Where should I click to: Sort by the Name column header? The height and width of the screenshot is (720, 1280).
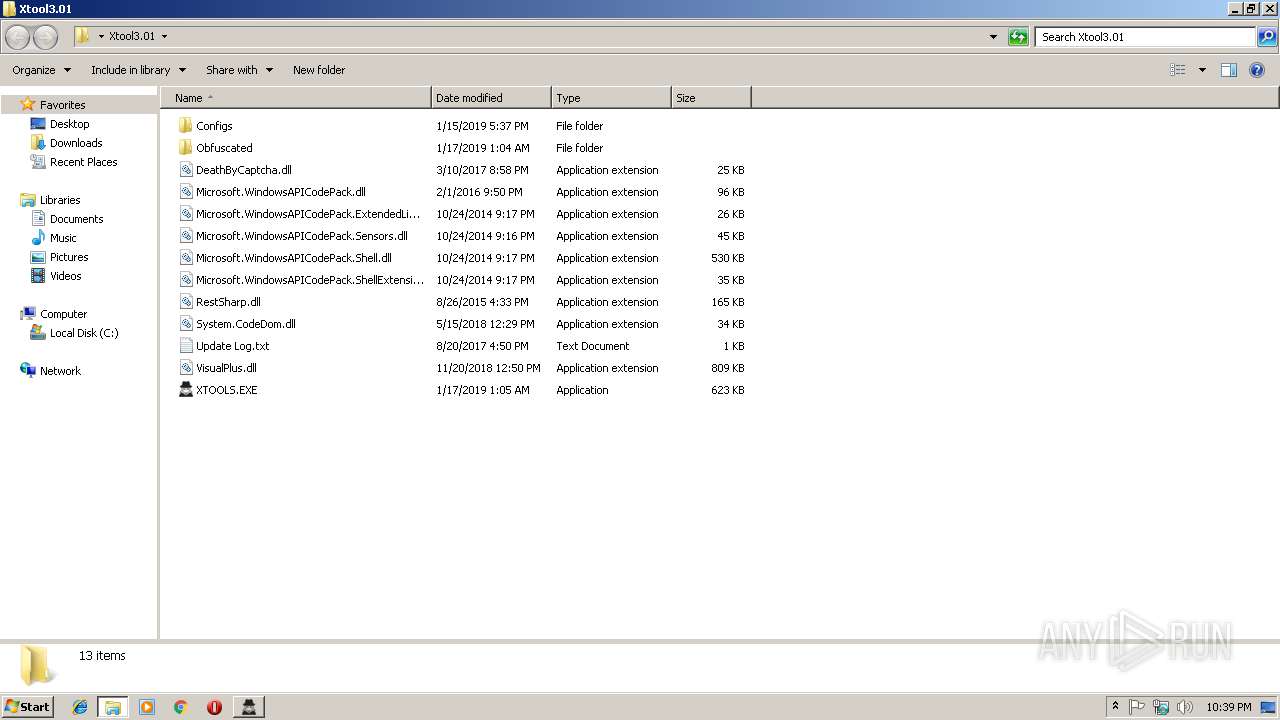coord(295,98)
